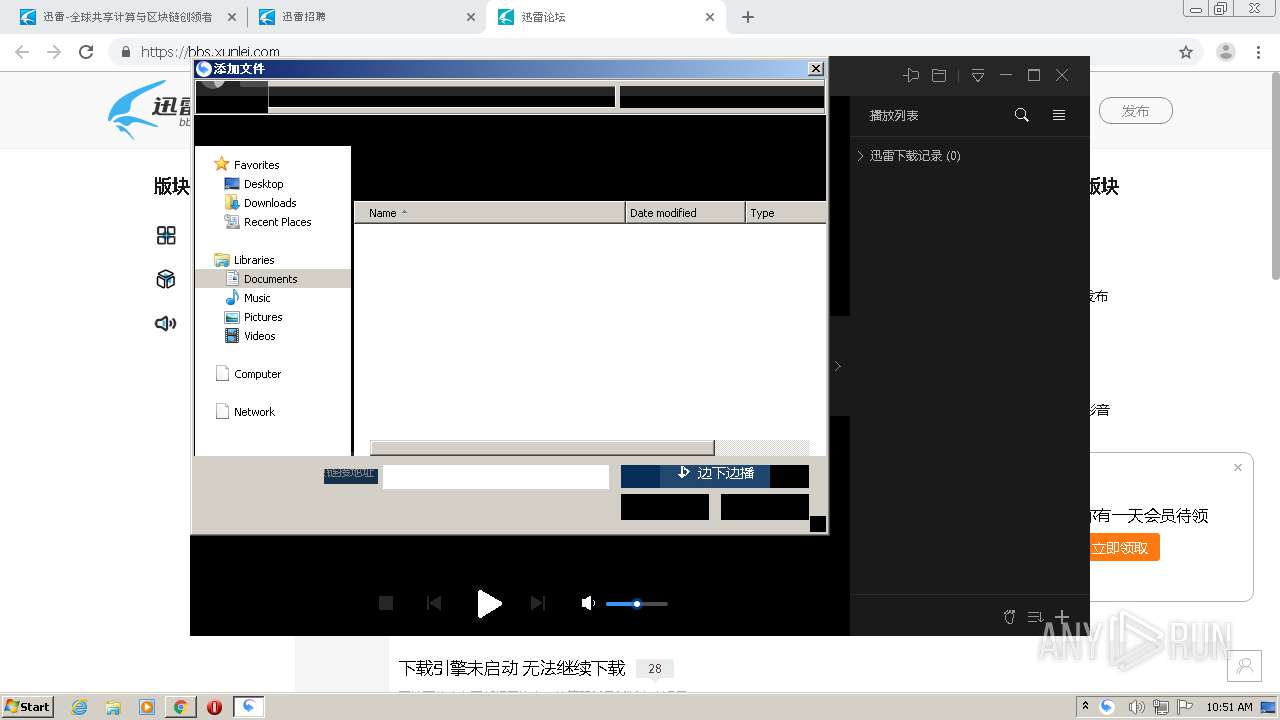
Task: Clear playlist with the trash icon
Action: coord(1009,617)
